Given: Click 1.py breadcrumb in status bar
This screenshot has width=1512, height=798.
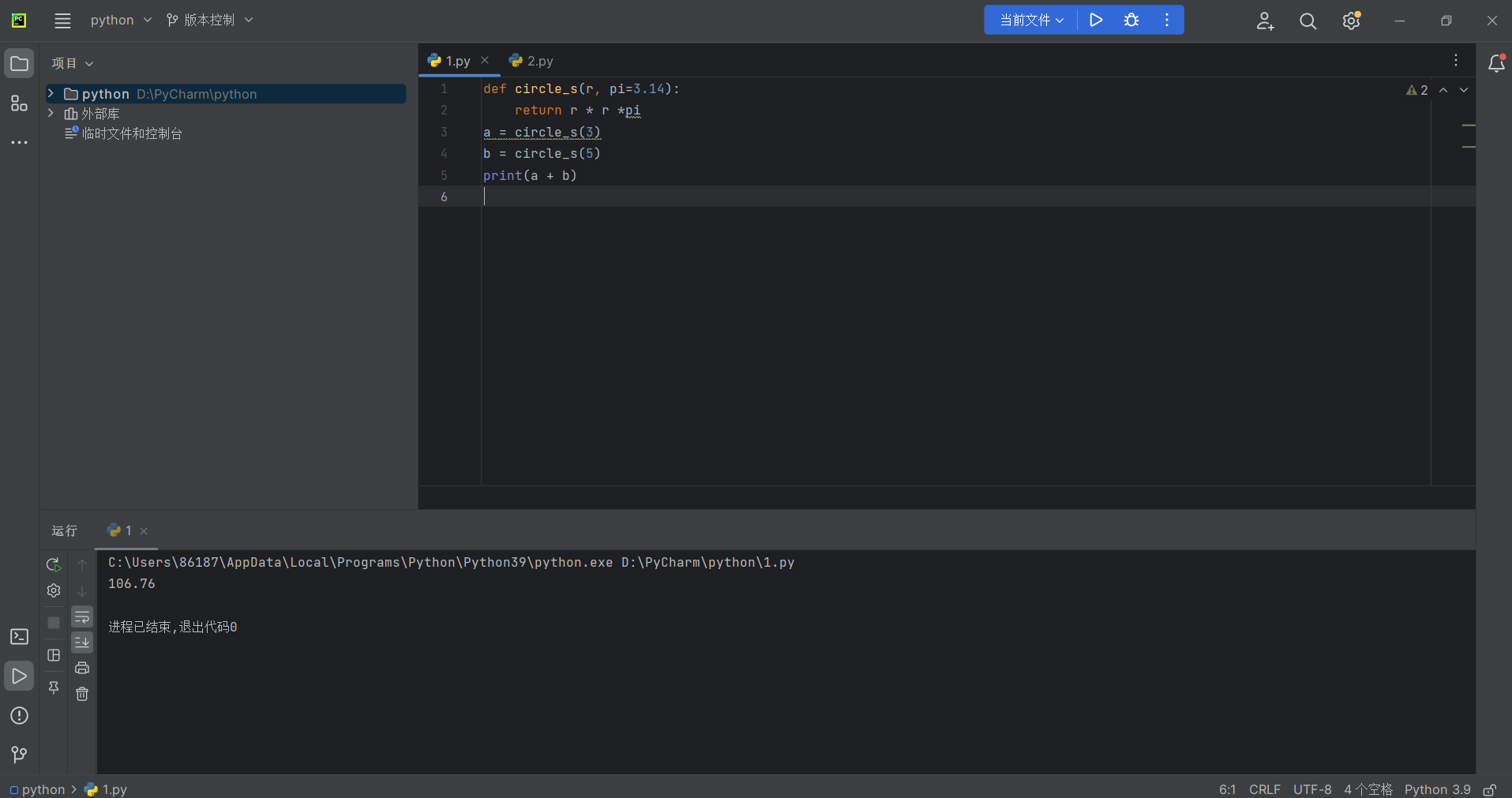Looking at the screenshot, I should point(106,789).
